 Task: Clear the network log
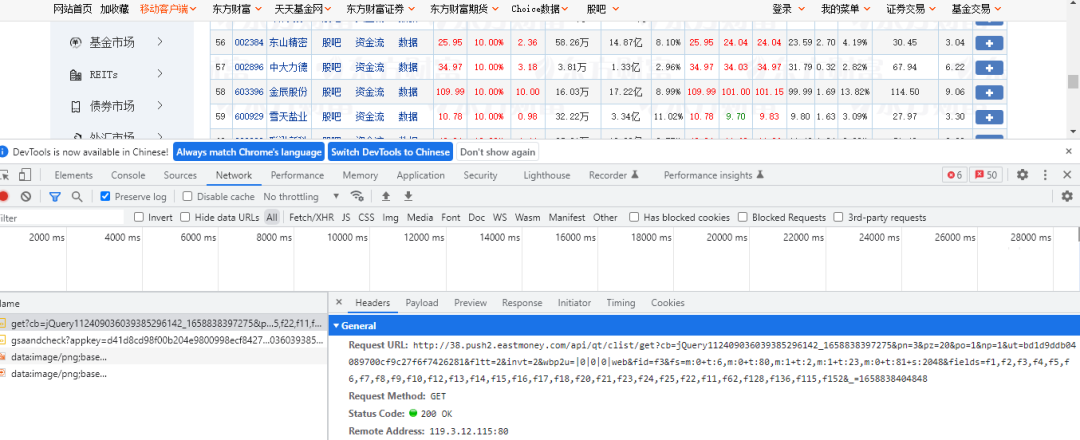[25, 196]
